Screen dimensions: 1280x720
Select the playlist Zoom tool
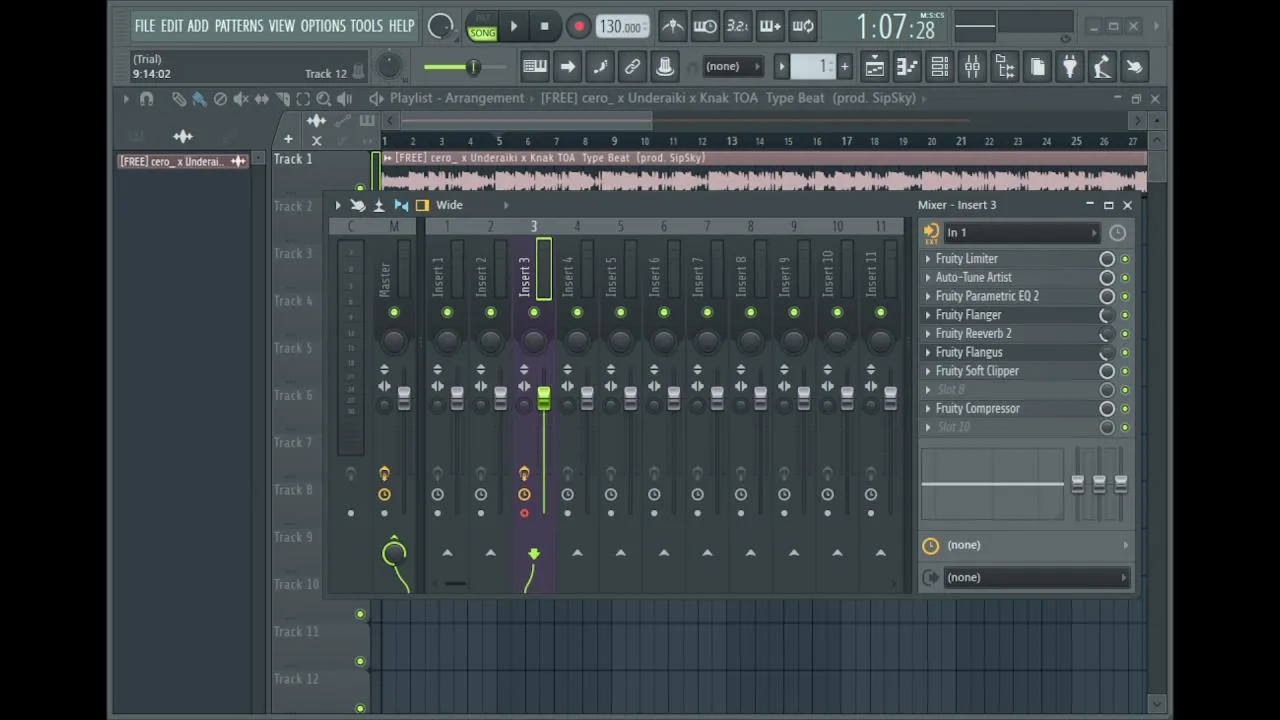pyautogui.click(x=324, y=99)
